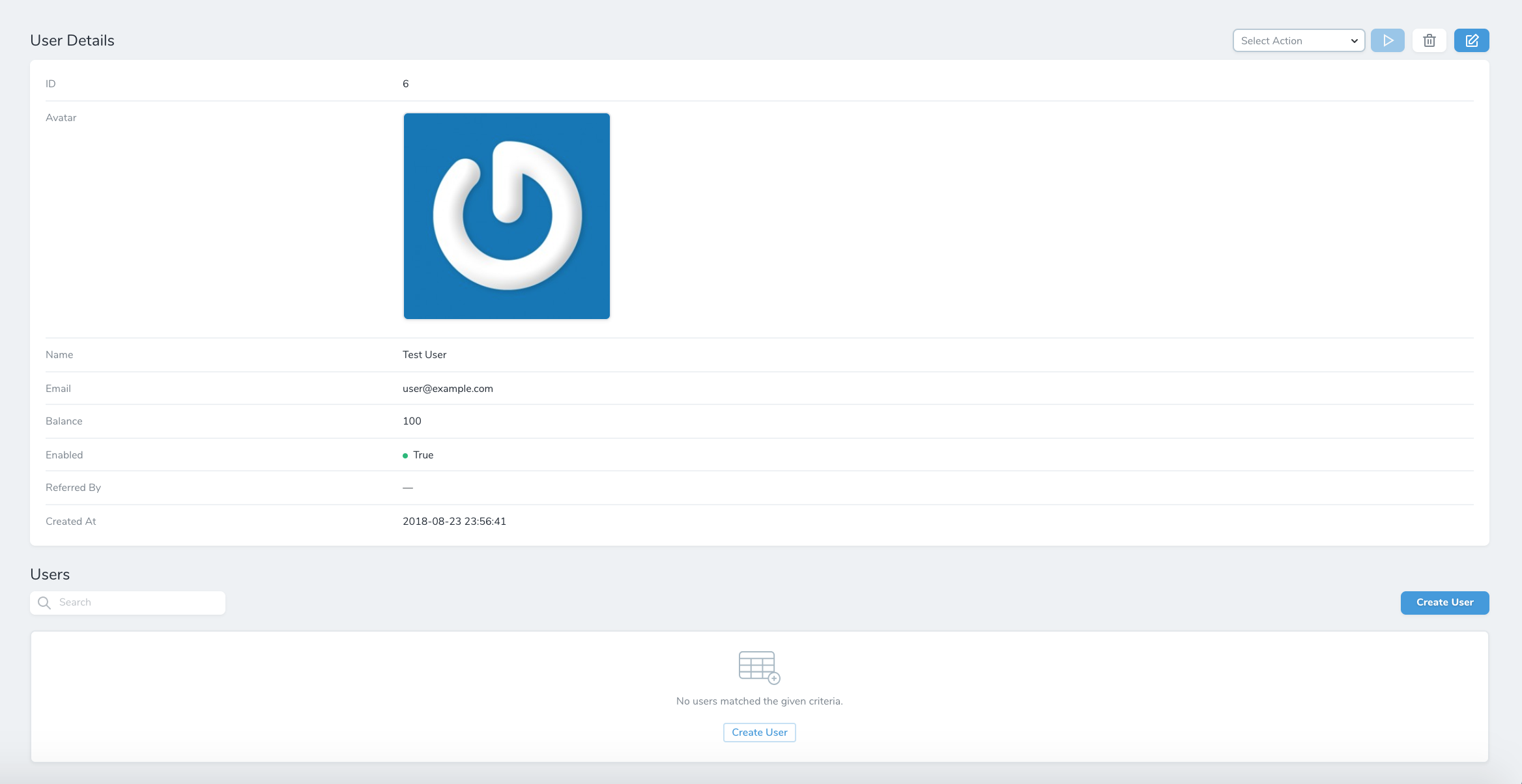Select the Created At timestamp value
Image resolution: width=1522 pixels, height=784 pixels.
[x=454, y=521]
